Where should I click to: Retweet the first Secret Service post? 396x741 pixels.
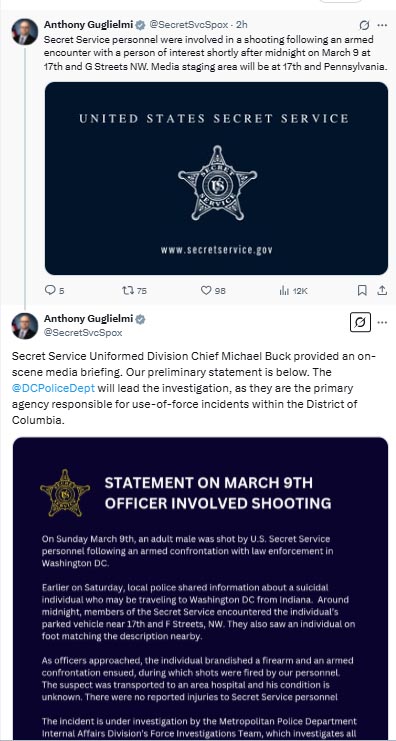[x=134, y=291]
